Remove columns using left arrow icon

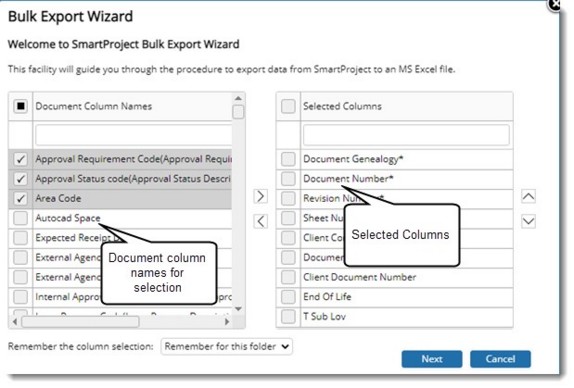260,221
